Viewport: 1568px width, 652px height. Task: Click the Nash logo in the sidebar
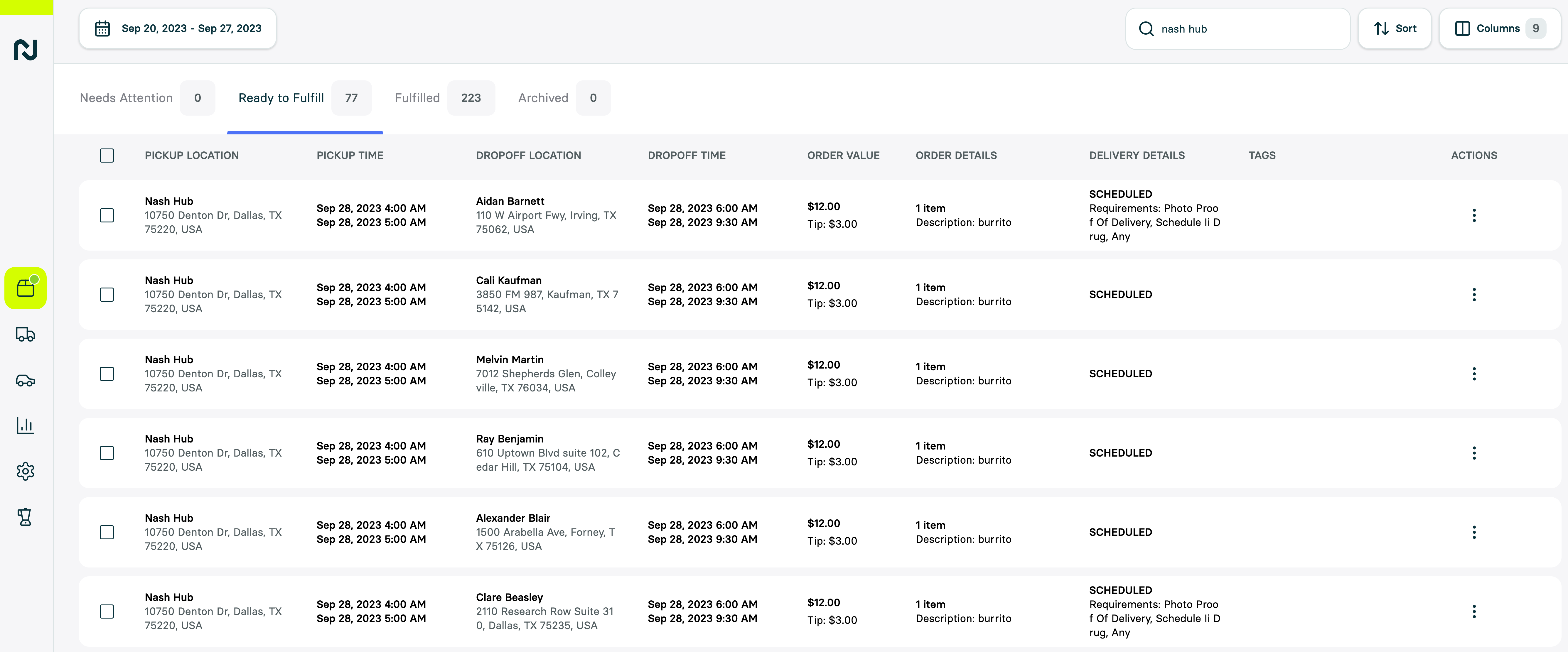[26, 49]
